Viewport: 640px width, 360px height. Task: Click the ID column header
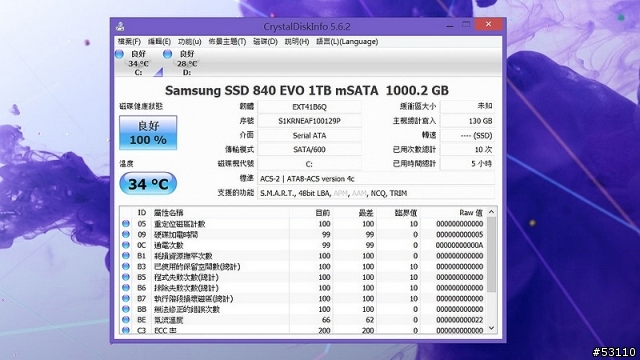(142, 213)
